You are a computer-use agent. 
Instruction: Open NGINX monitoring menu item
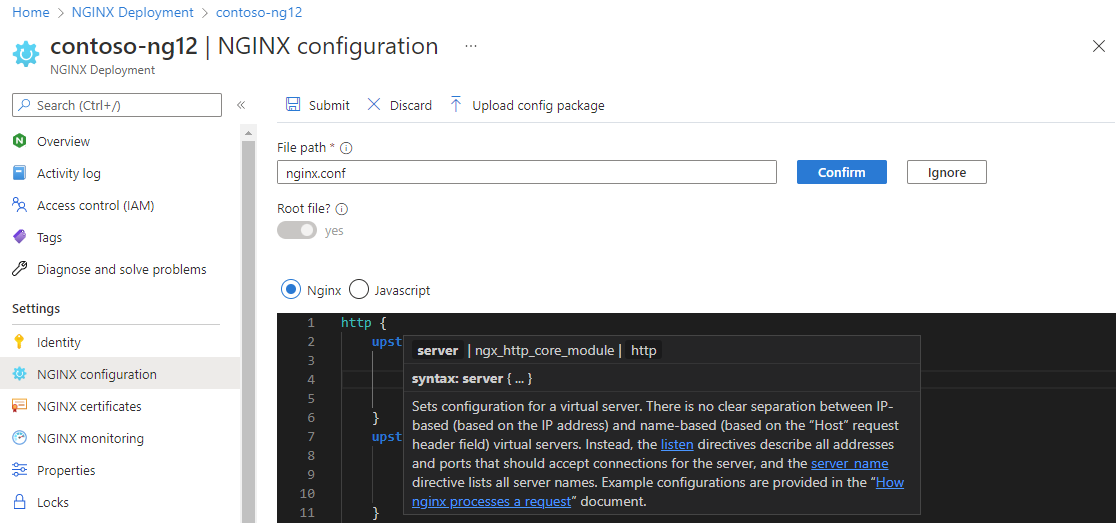tap(90, 438)
